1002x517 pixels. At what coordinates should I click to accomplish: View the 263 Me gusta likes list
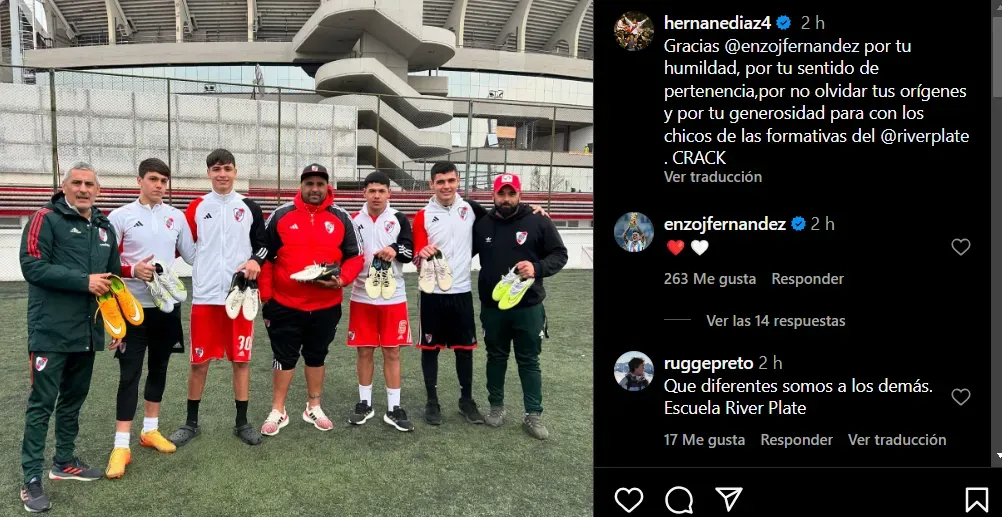pyautogui.click(x=709, y=279)
